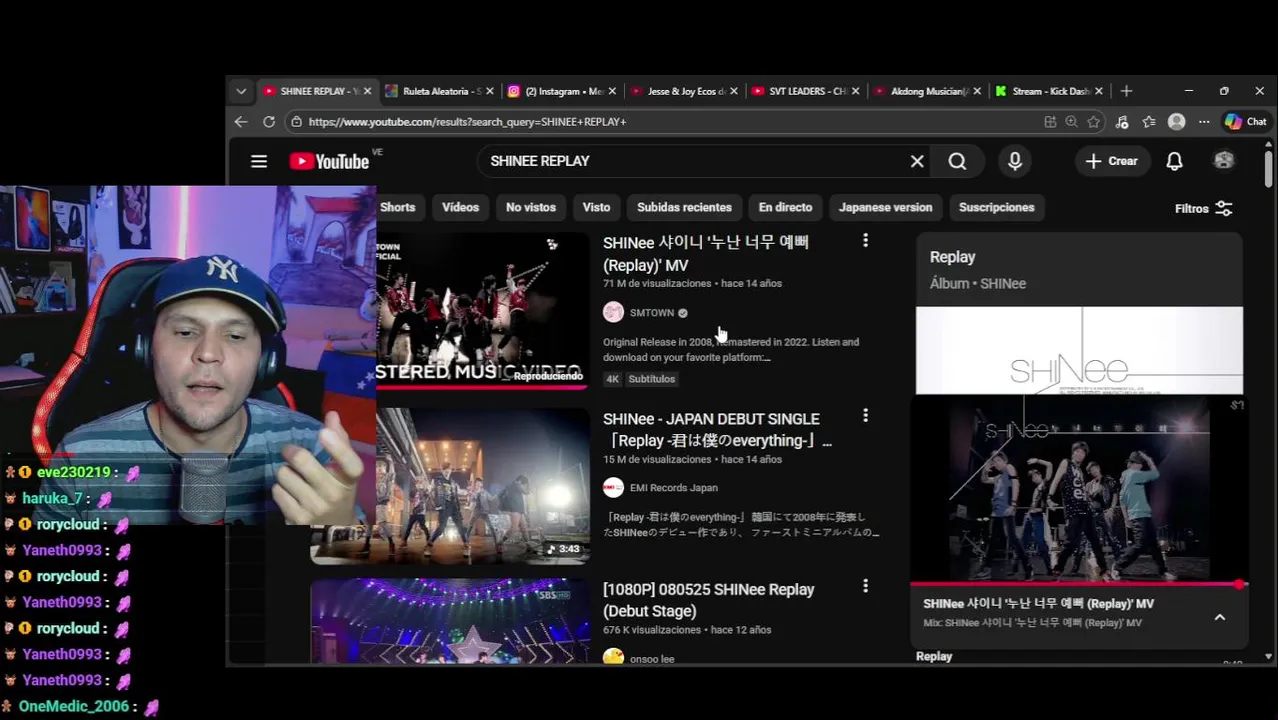Screen dimensions: 1278x720
Task: Close the SHINEE REPLAY browser tab
Action: 367,91
